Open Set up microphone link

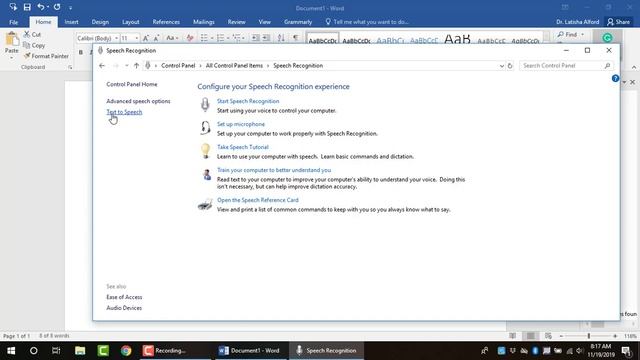(x=241, y=124)
